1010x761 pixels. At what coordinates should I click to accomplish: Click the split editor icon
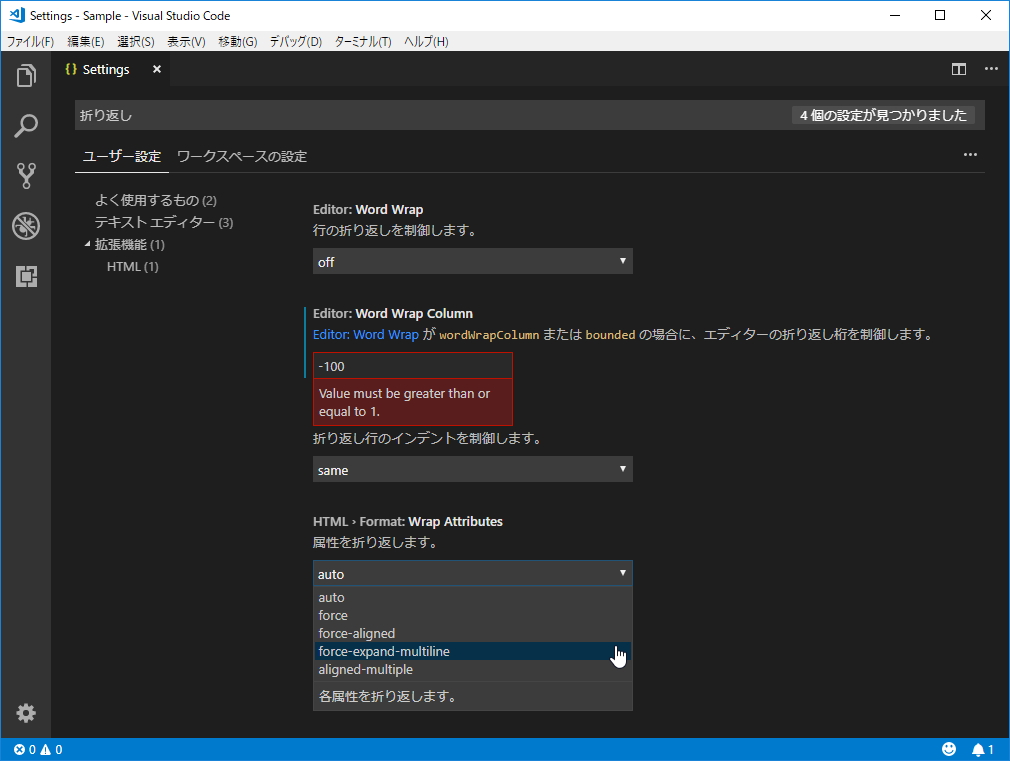point(958,69)
